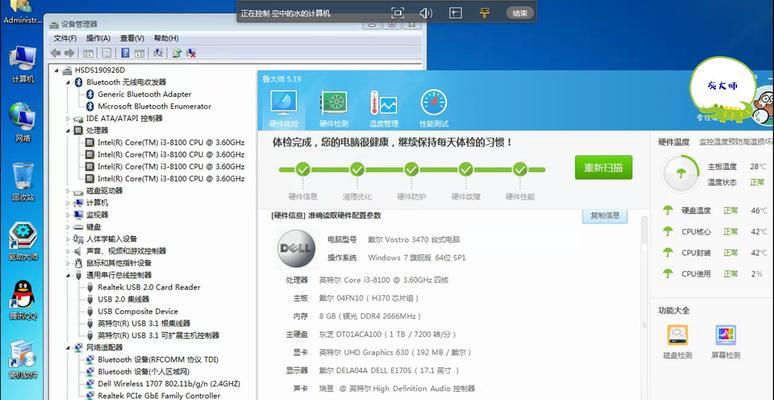Select Microsoft Bluetooth Enumerator device

[154, 106]
